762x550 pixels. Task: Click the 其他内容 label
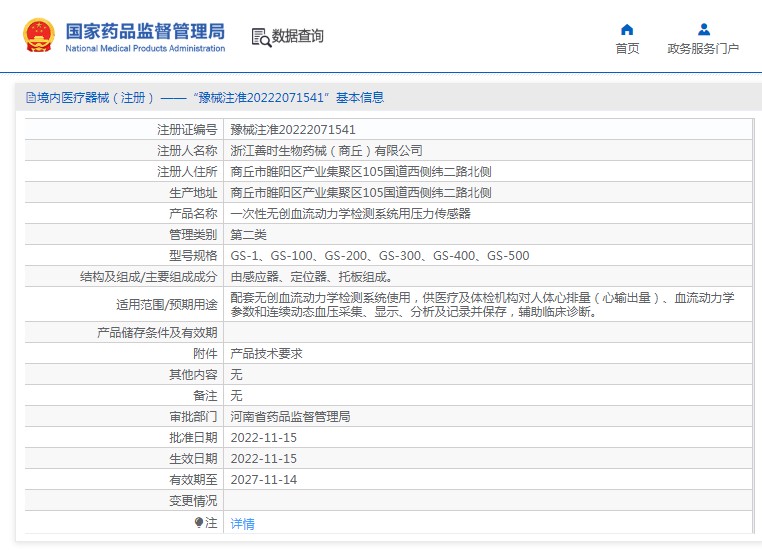193,375
